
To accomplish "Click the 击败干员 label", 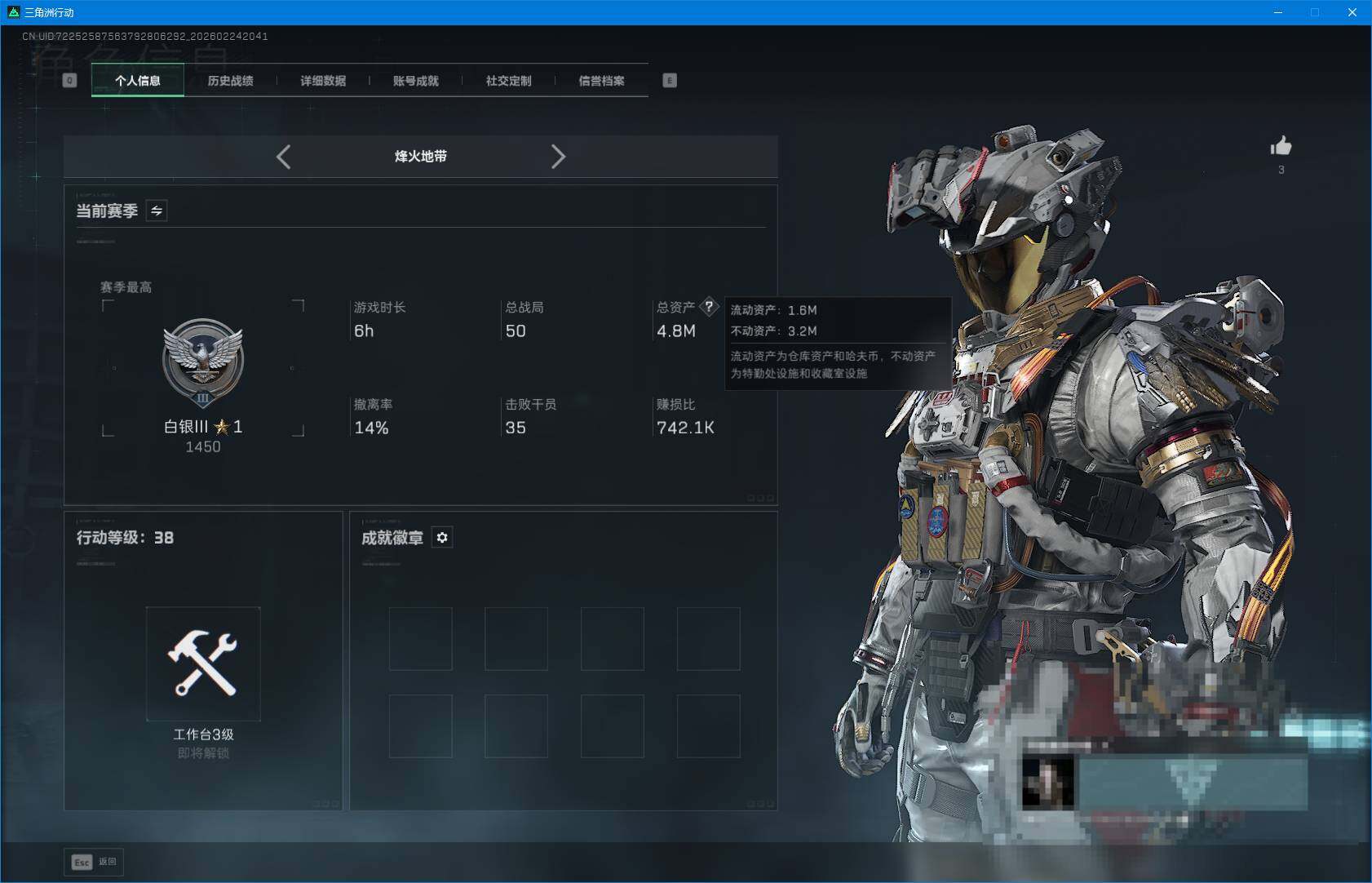I will click(531, 404).
